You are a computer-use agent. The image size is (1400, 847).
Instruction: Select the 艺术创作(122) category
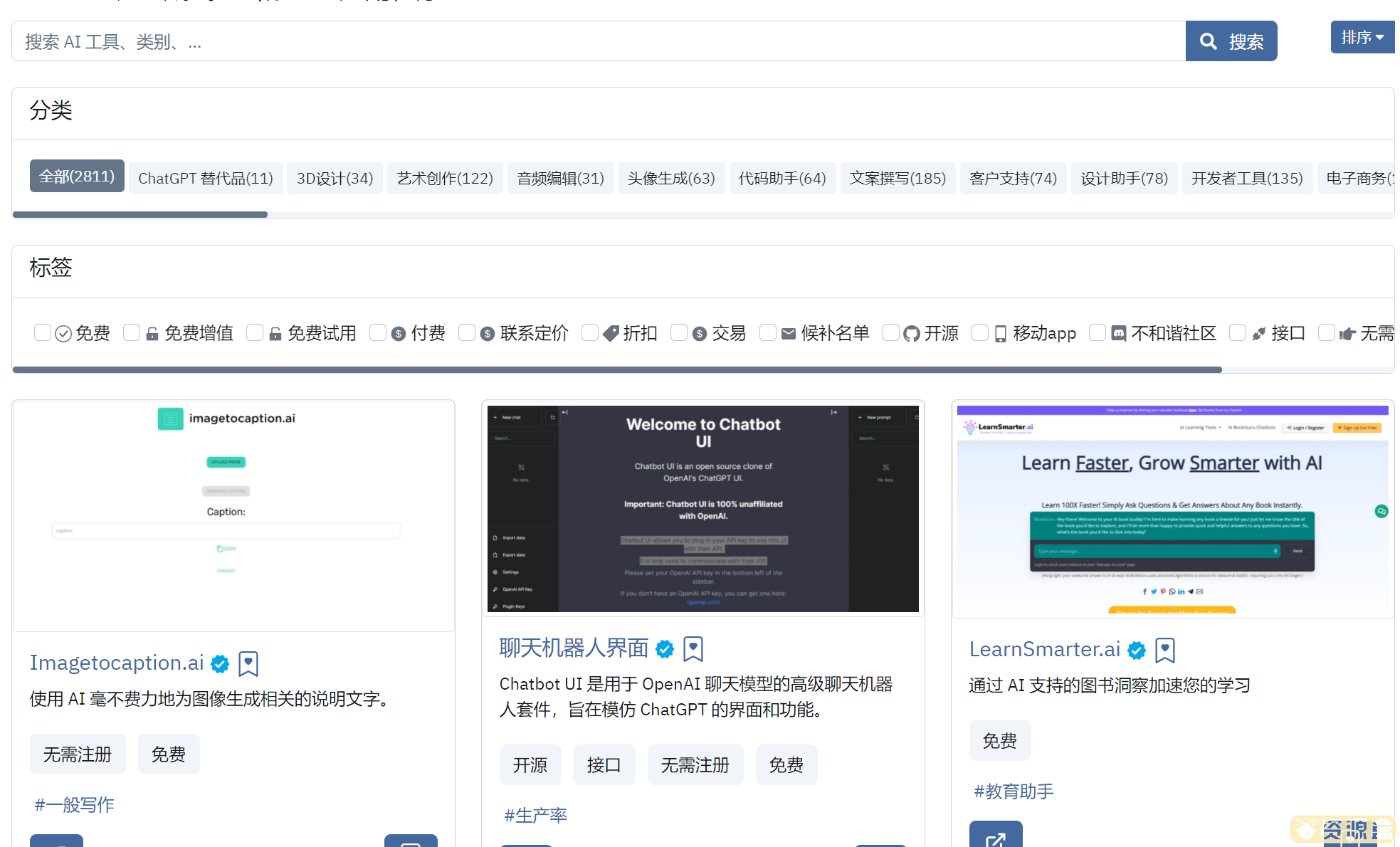(445, 178)
